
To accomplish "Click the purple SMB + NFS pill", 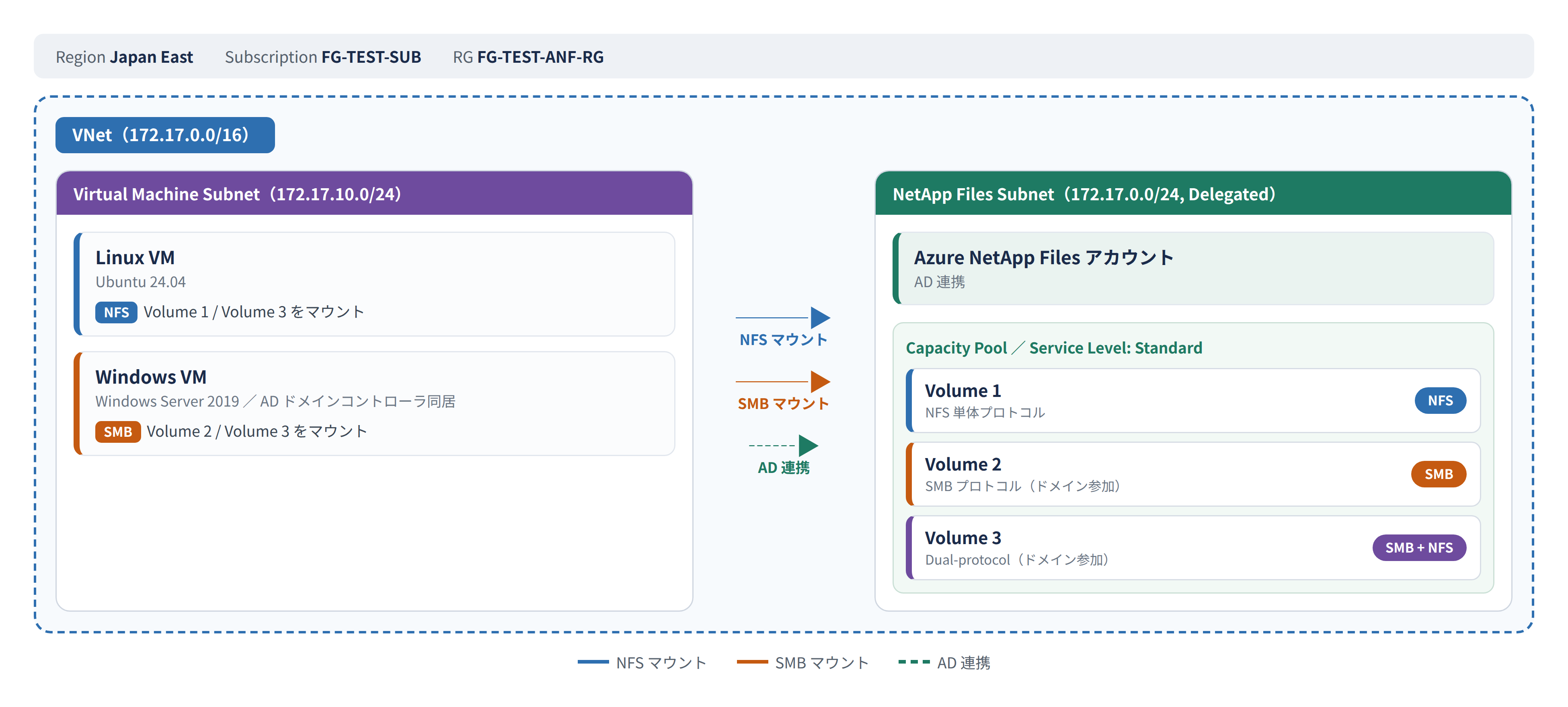I will [1419, 547].
